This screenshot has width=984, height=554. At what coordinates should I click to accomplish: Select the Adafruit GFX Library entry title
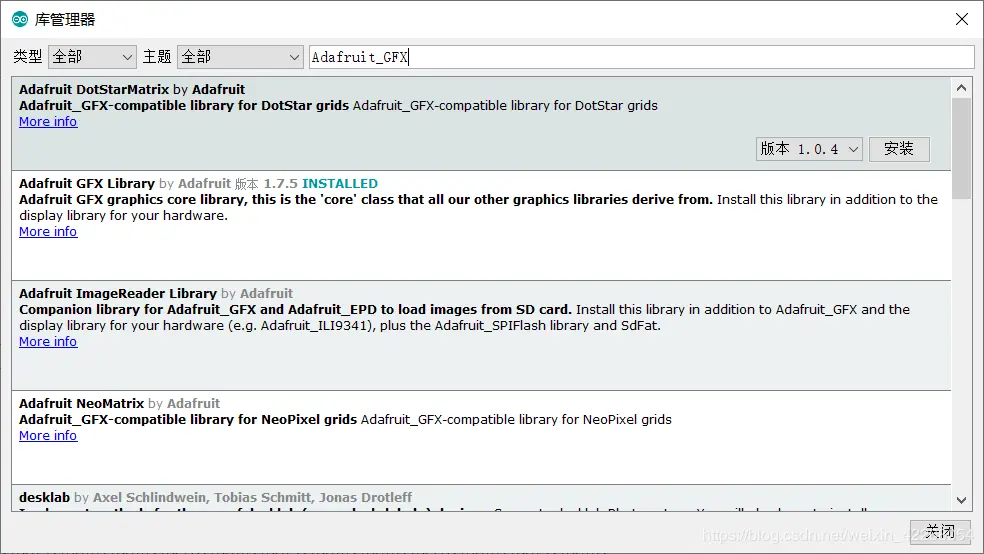87,184
